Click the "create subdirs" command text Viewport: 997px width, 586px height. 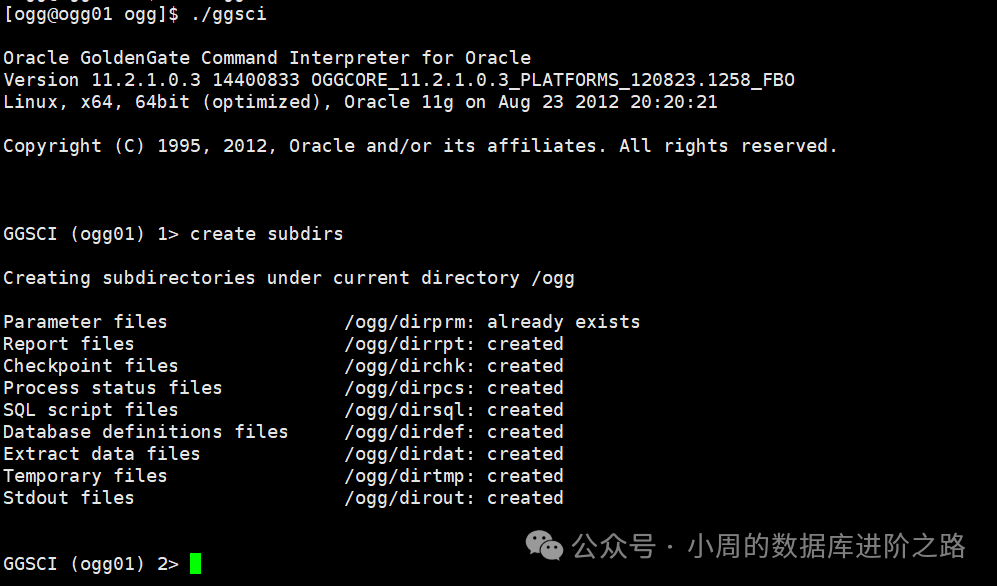(x=266, y=234)
